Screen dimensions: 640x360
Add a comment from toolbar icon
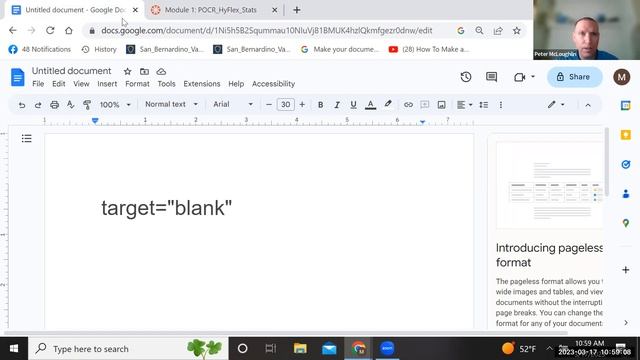(x=424, y=105)
